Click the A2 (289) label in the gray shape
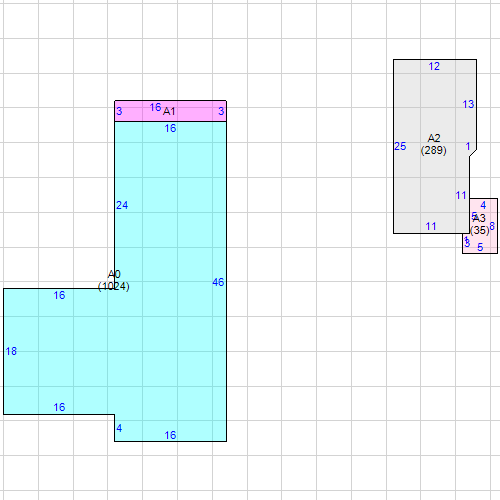This screenshot has width=500, height=500. (x=433, y=144)
